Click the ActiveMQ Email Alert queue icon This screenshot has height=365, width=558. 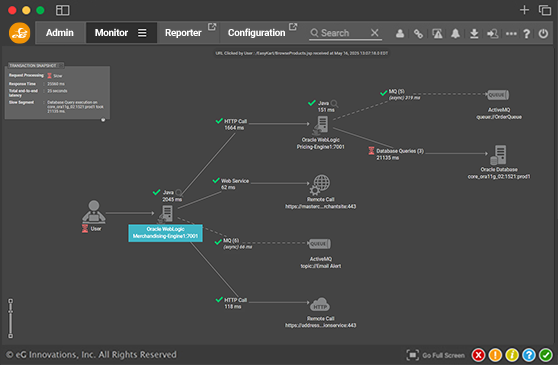[320, 244]
